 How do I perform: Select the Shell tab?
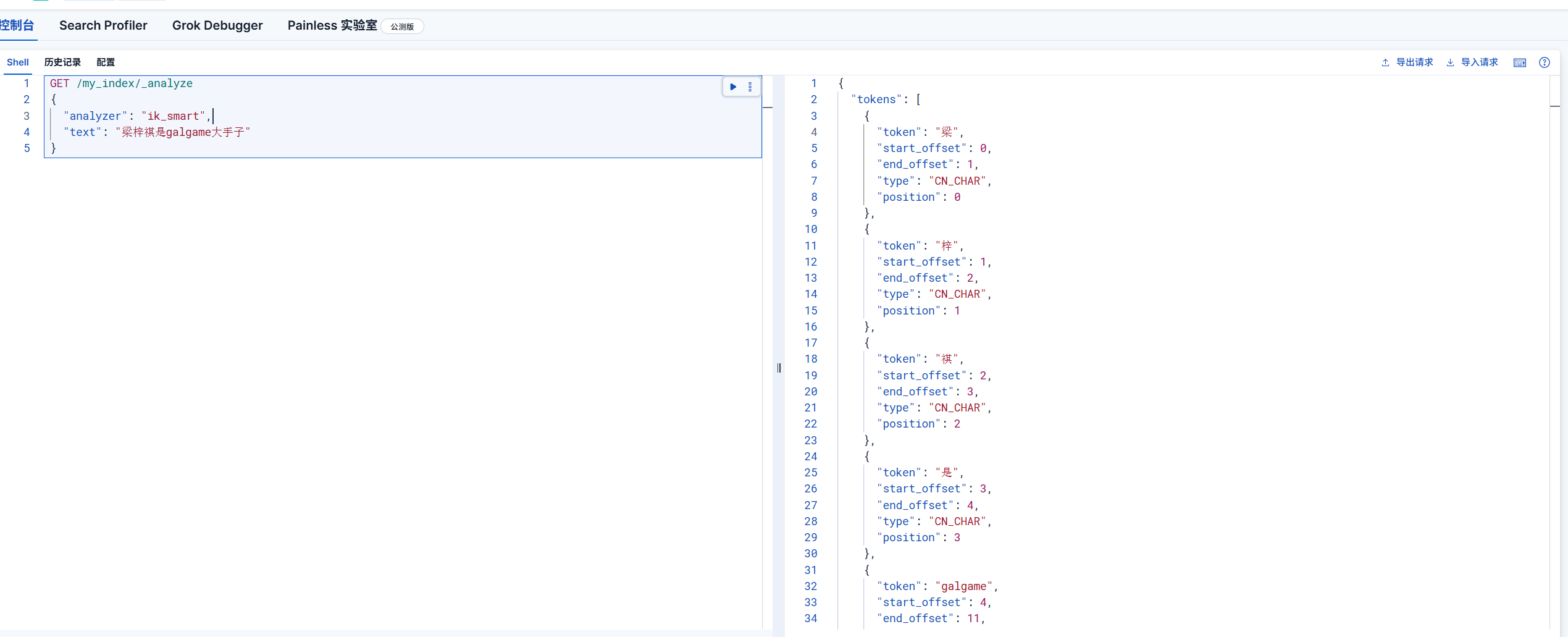pyautogui.click(x=18, y=62)
